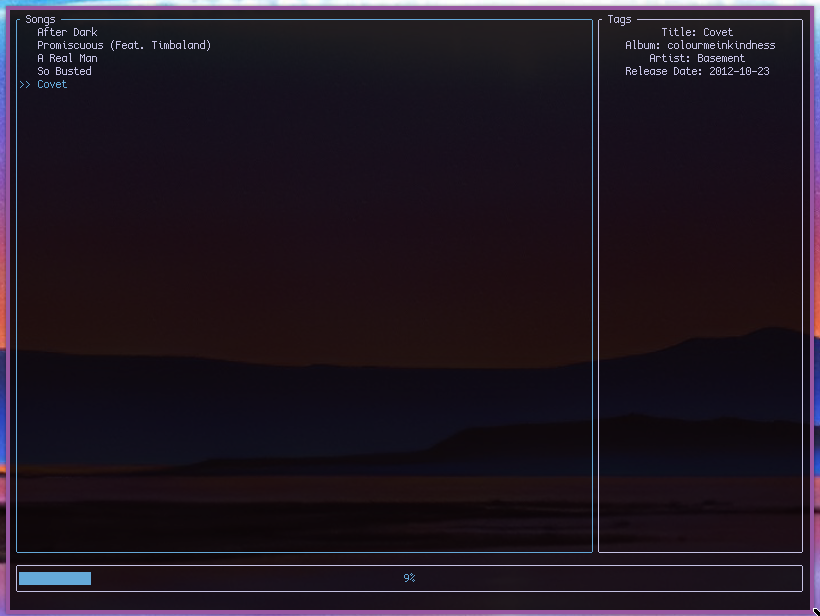Select the song A Real Man
This screenshot has width=820, height=616.
point(67,59)
